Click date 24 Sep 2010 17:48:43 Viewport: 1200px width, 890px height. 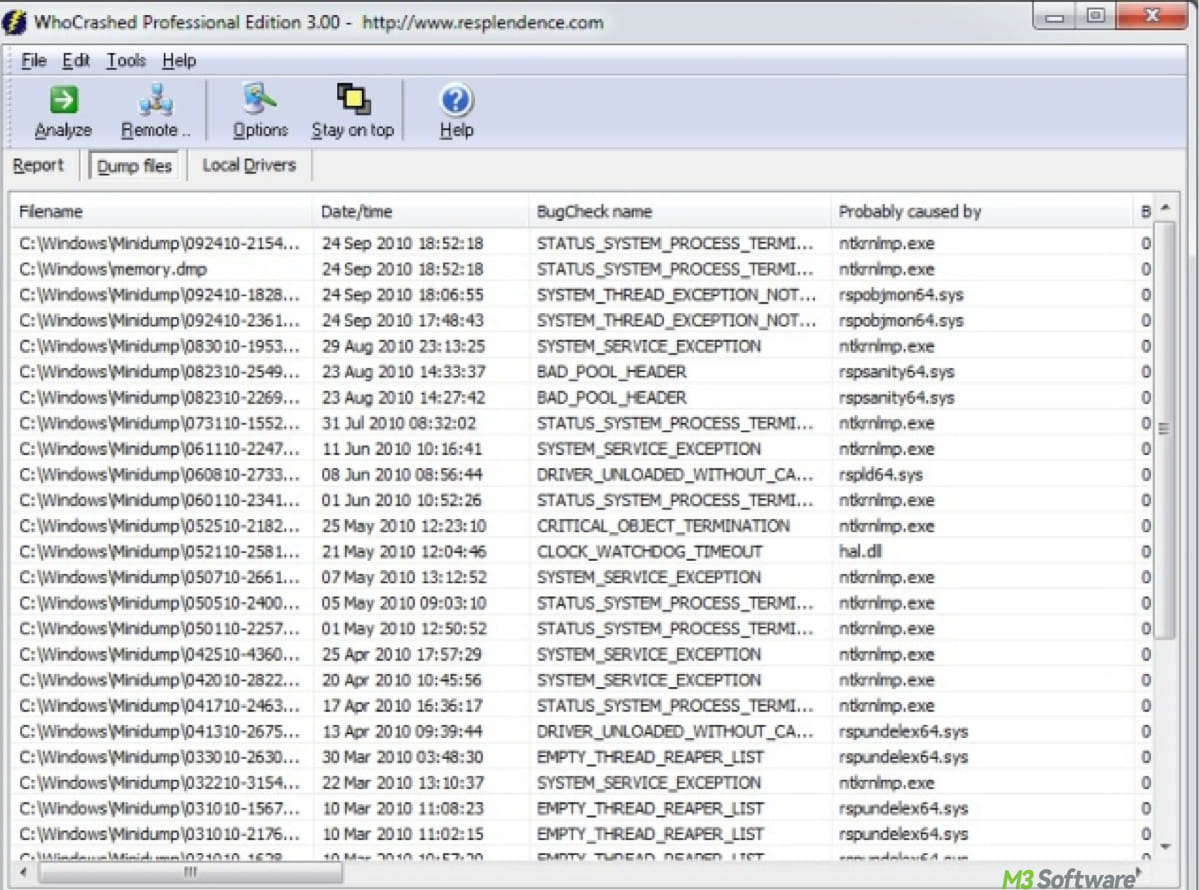click(402, 320)
